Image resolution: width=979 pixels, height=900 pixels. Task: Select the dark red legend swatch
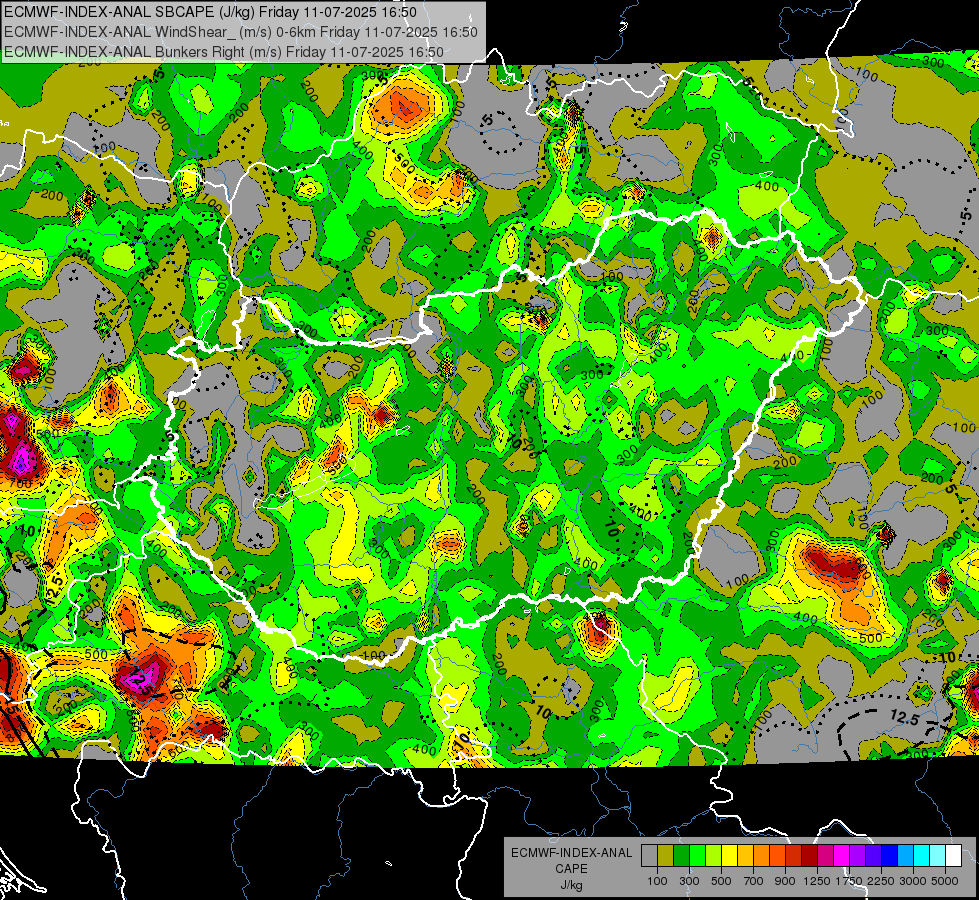[x=809, y=856]
